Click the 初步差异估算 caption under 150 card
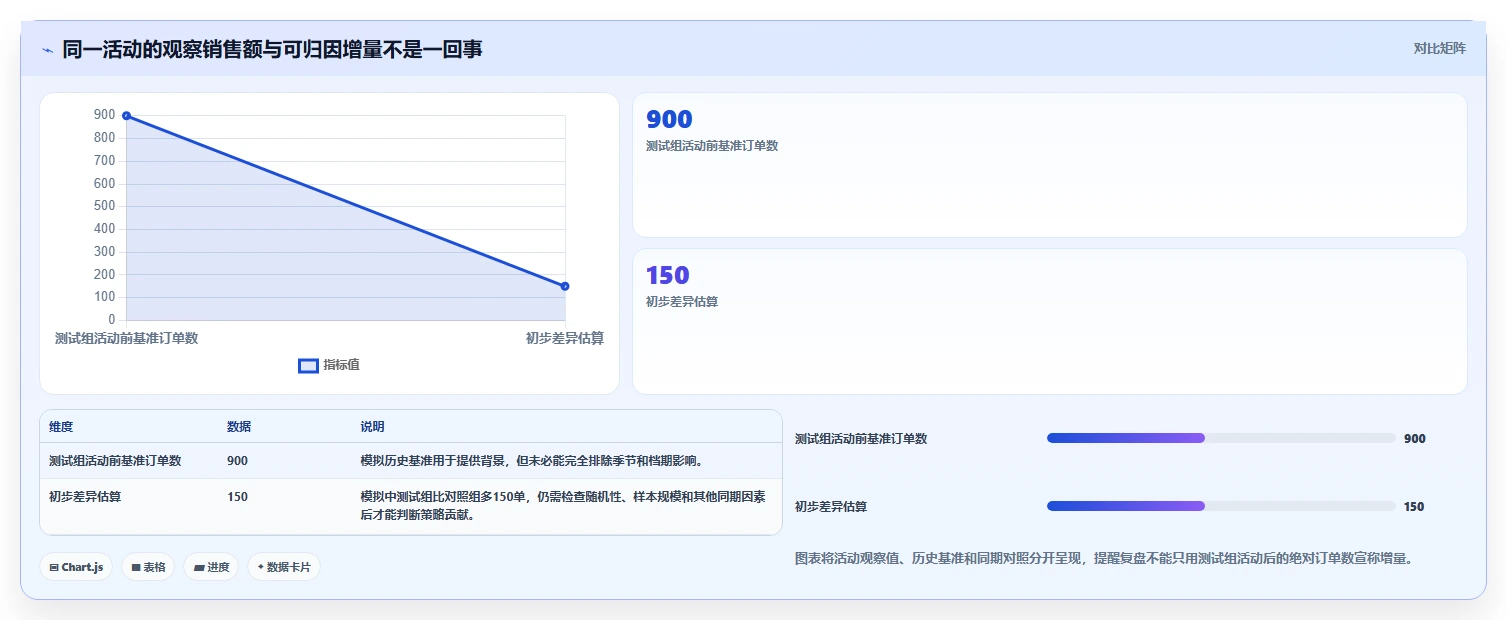Image resolution: width=1507 pixels, height=620 pixels. [x=682, y=302]
